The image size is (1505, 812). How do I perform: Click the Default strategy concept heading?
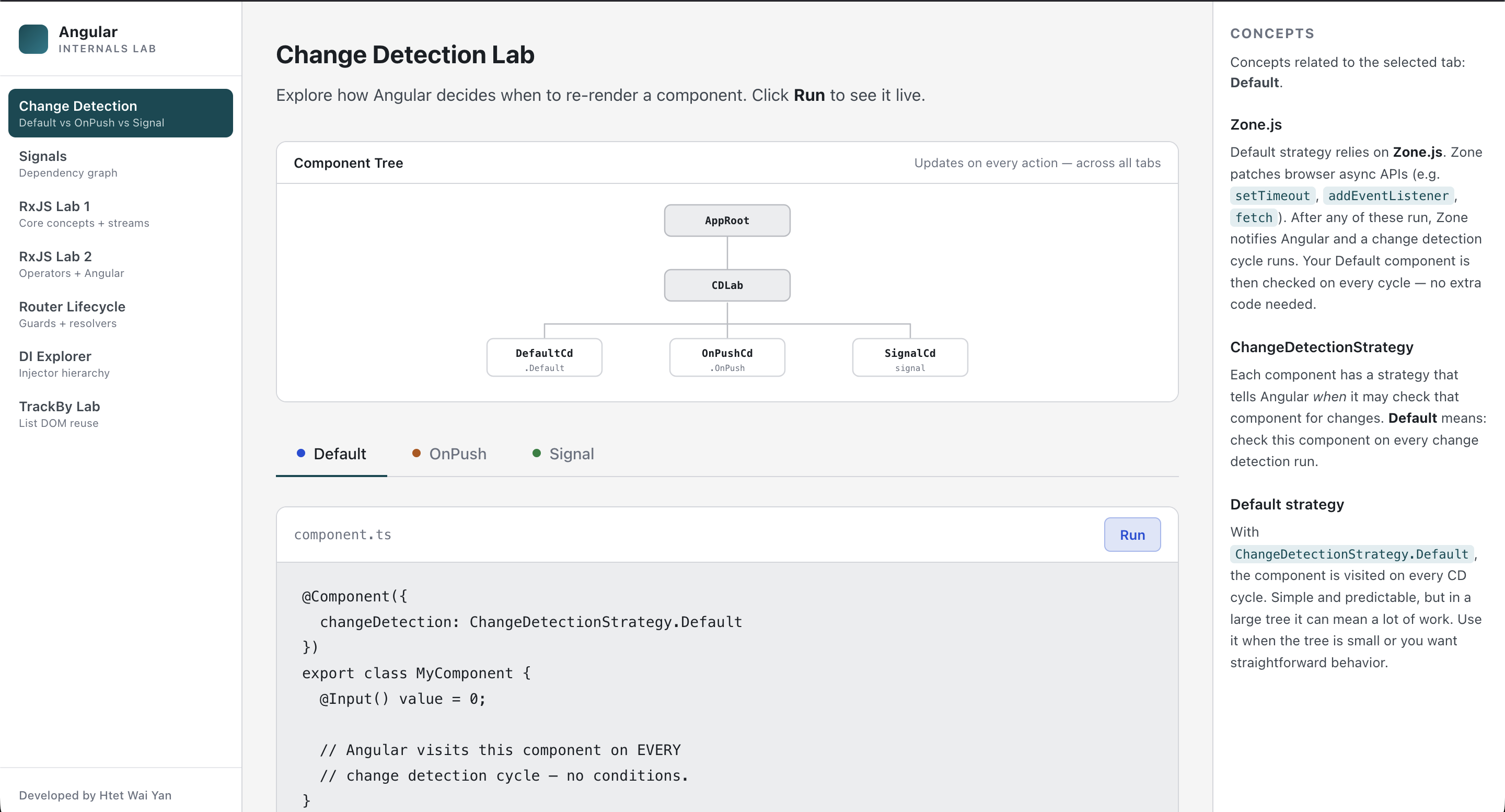click(1287, 504)
